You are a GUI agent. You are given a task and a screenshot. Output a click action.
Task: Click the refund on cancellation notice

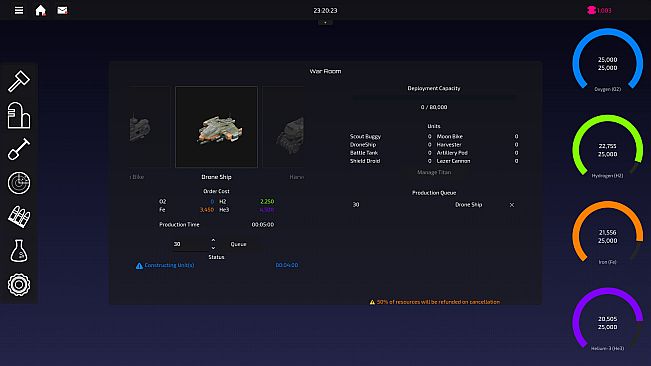438,302
